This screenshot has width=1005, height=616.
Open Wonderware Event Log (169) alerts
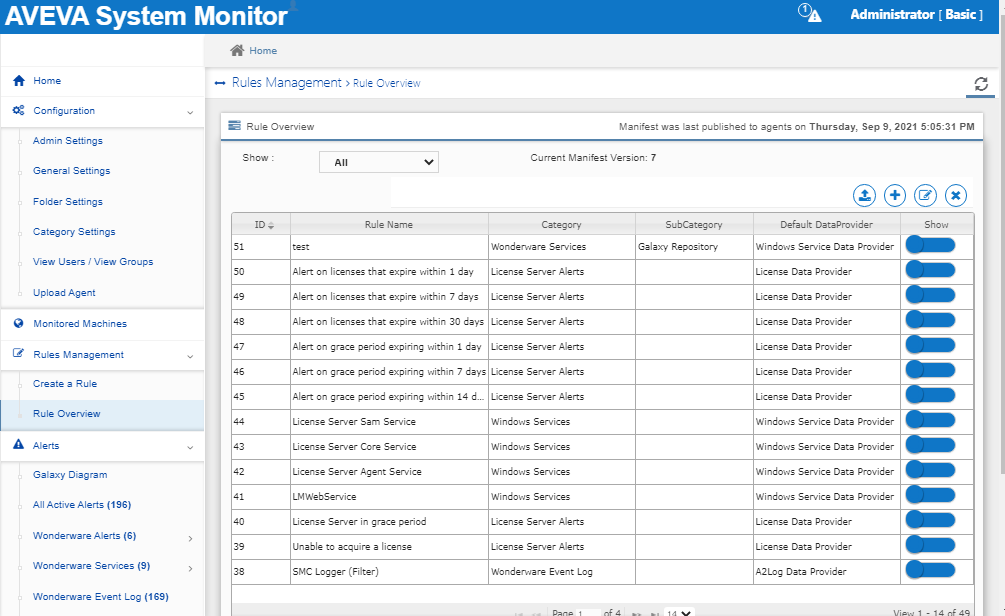(101, 596)
